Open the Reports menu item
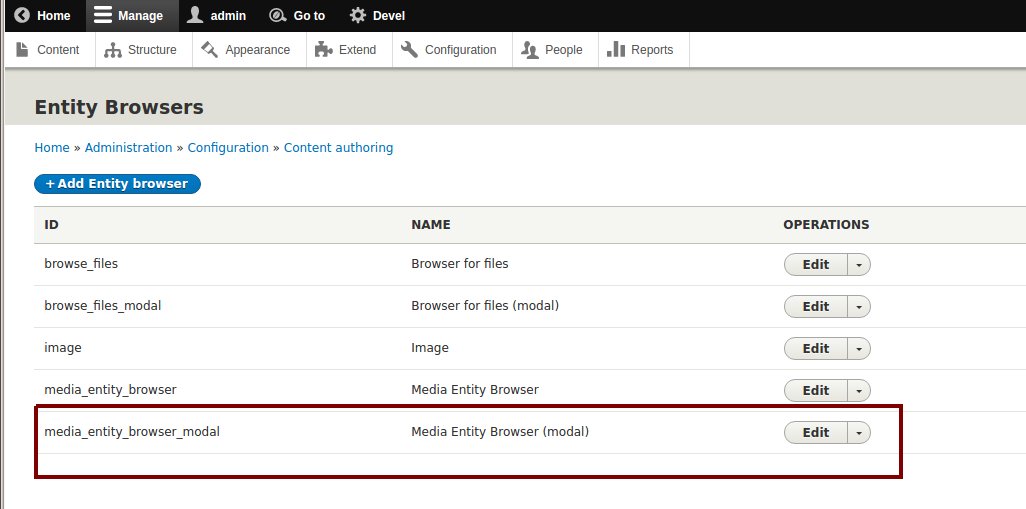Viewport: 1026px width, 509px height. click(x=641, y=50)
